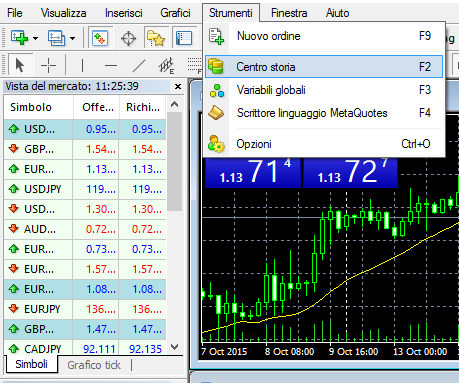Click the up arrow icon beside CADJPY
459x383 pixels.
(14, 349)
